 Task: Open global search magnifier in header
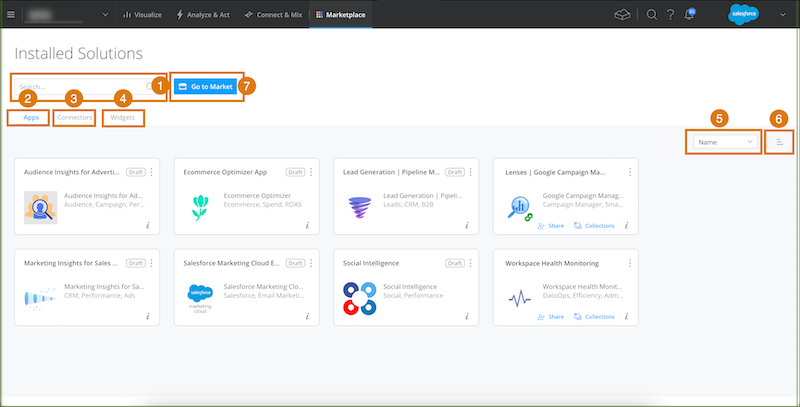pyautogui.click(x=652, y=15)
